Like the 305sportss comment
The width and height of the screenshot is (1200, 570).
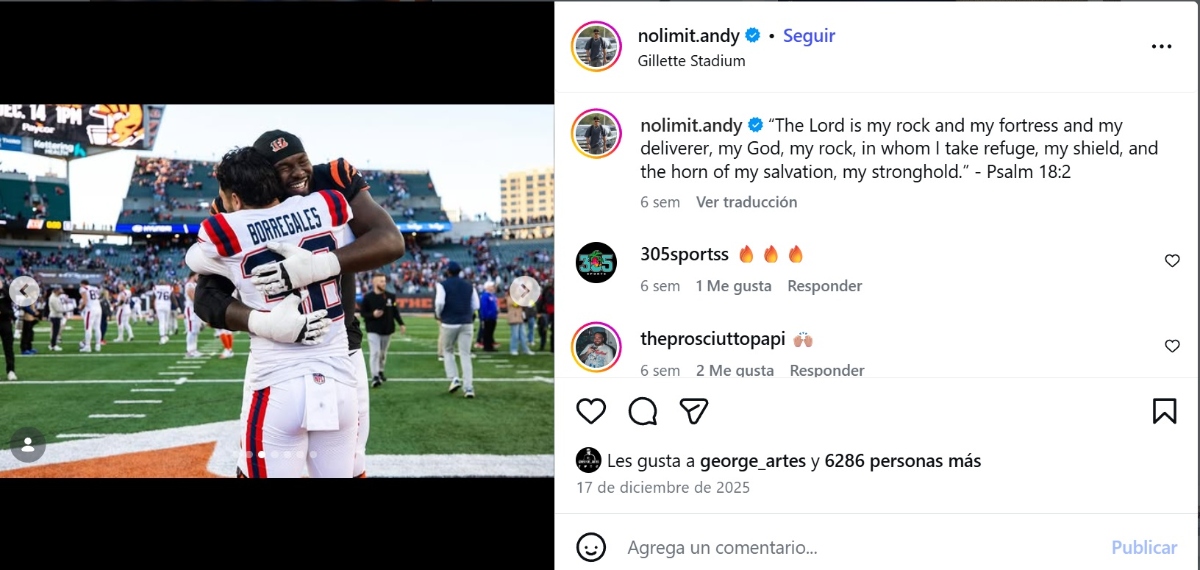[x=1172, y=261]
